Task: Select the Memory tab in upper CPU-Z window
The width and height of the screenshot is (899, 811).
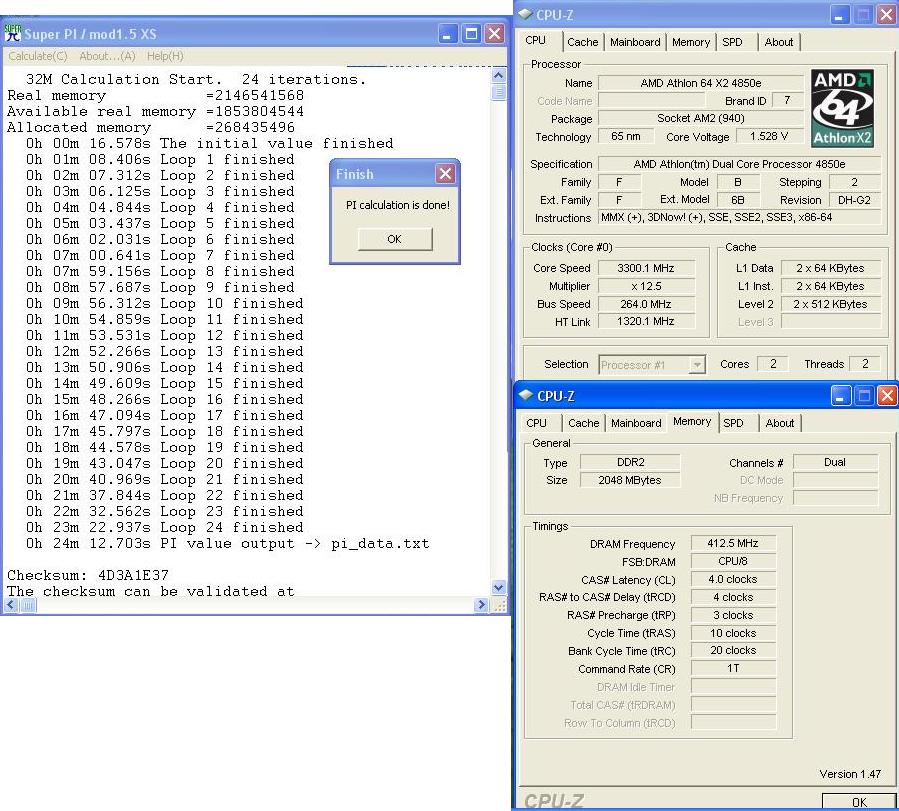Action: pyautogui.click(x=691, y=42)
